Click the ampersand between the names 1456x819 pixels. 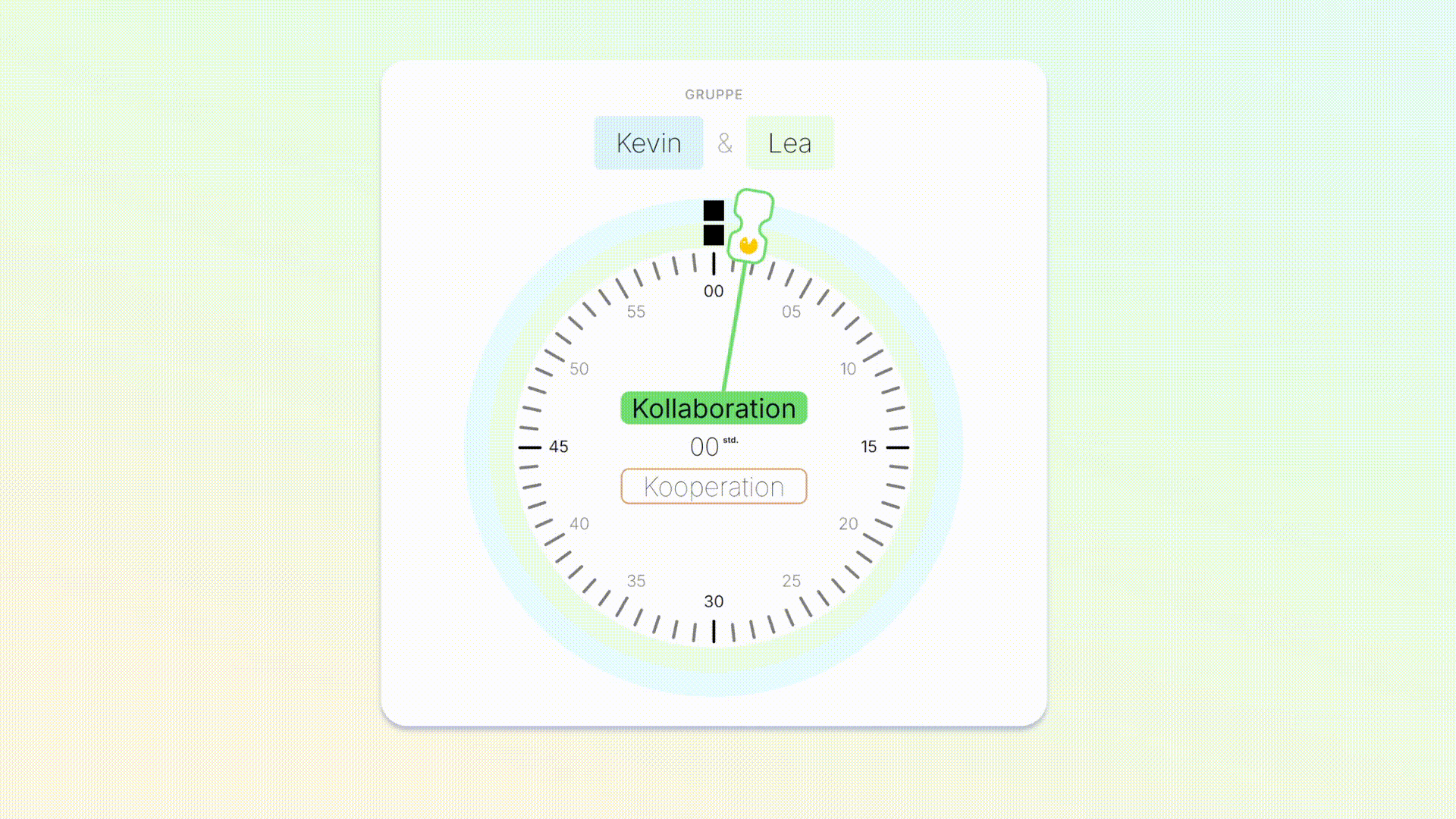click(x=725, y=143)
